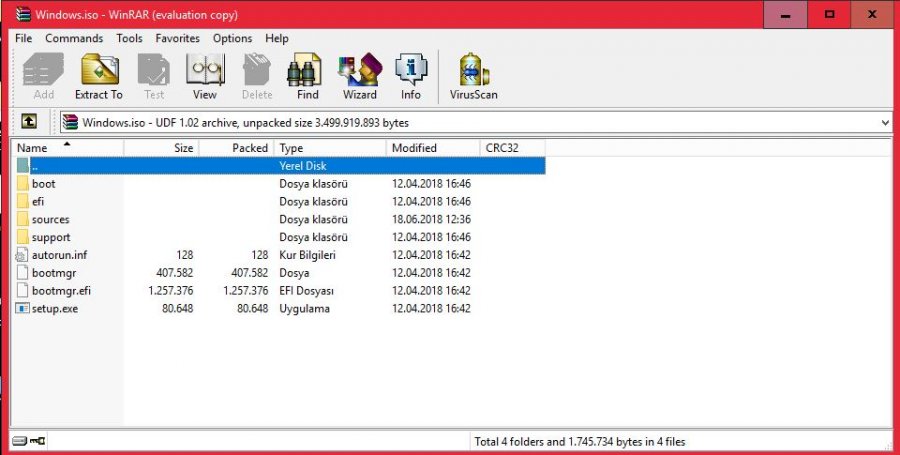Click the disk drive status bar icon
900x455 pixels.
20,441
